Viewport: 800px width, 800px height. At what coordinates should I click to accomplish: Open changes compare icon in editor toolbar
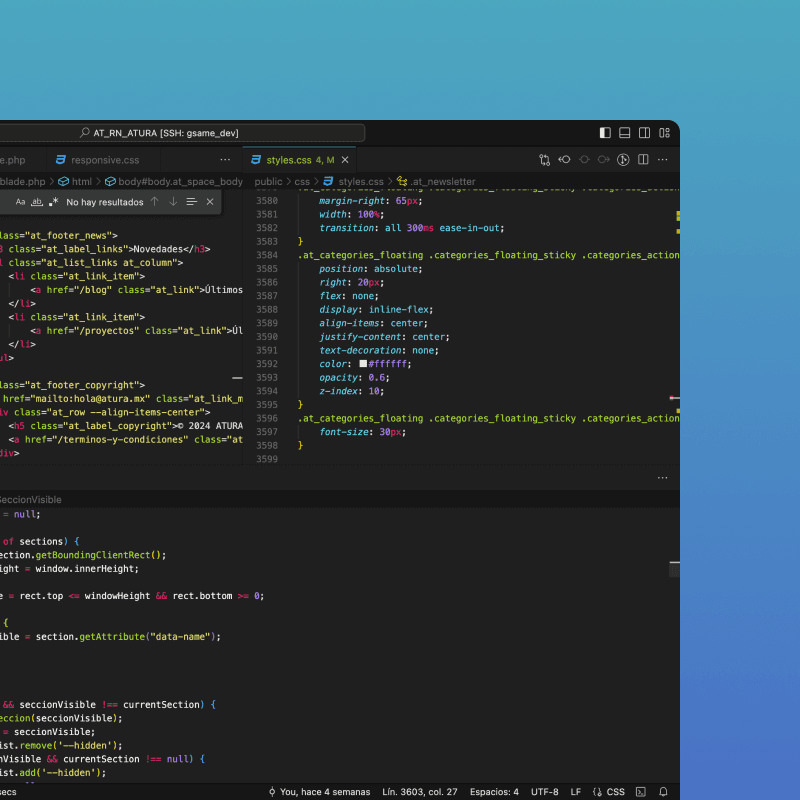click(x=544, y=160)
